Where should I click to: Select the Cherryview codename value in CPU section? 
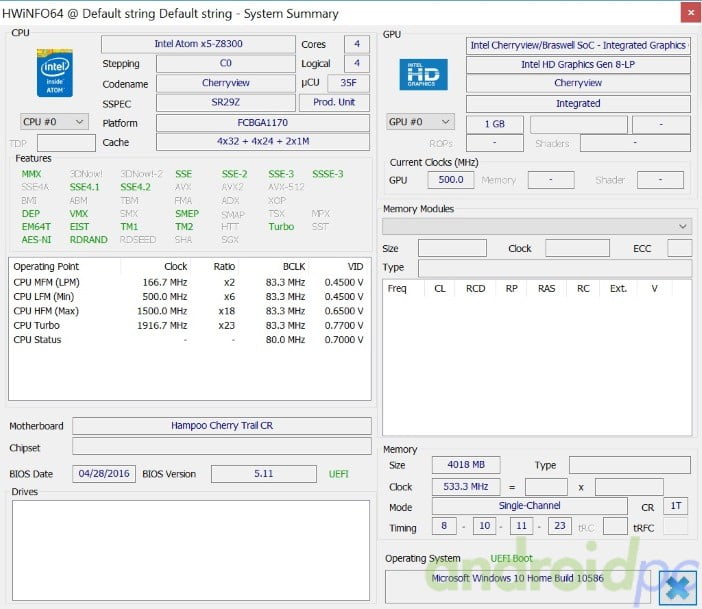coord(226,83)
